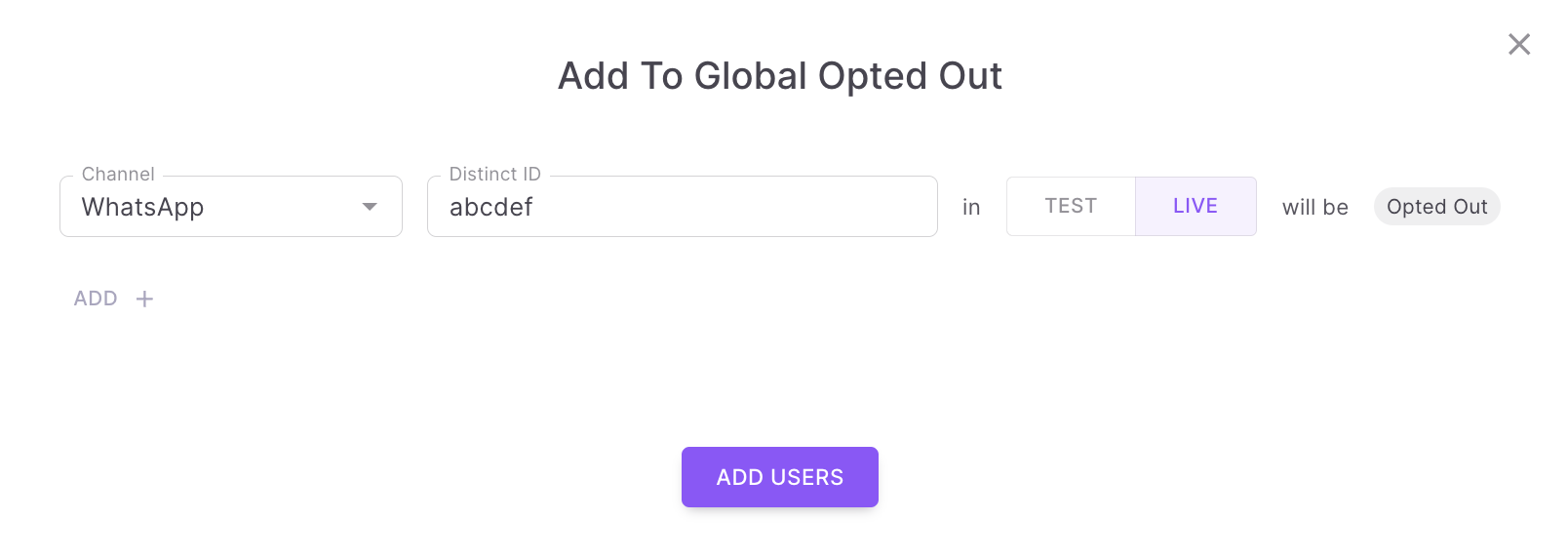Click the Add To Global Opted Out heading

[779, 76]
